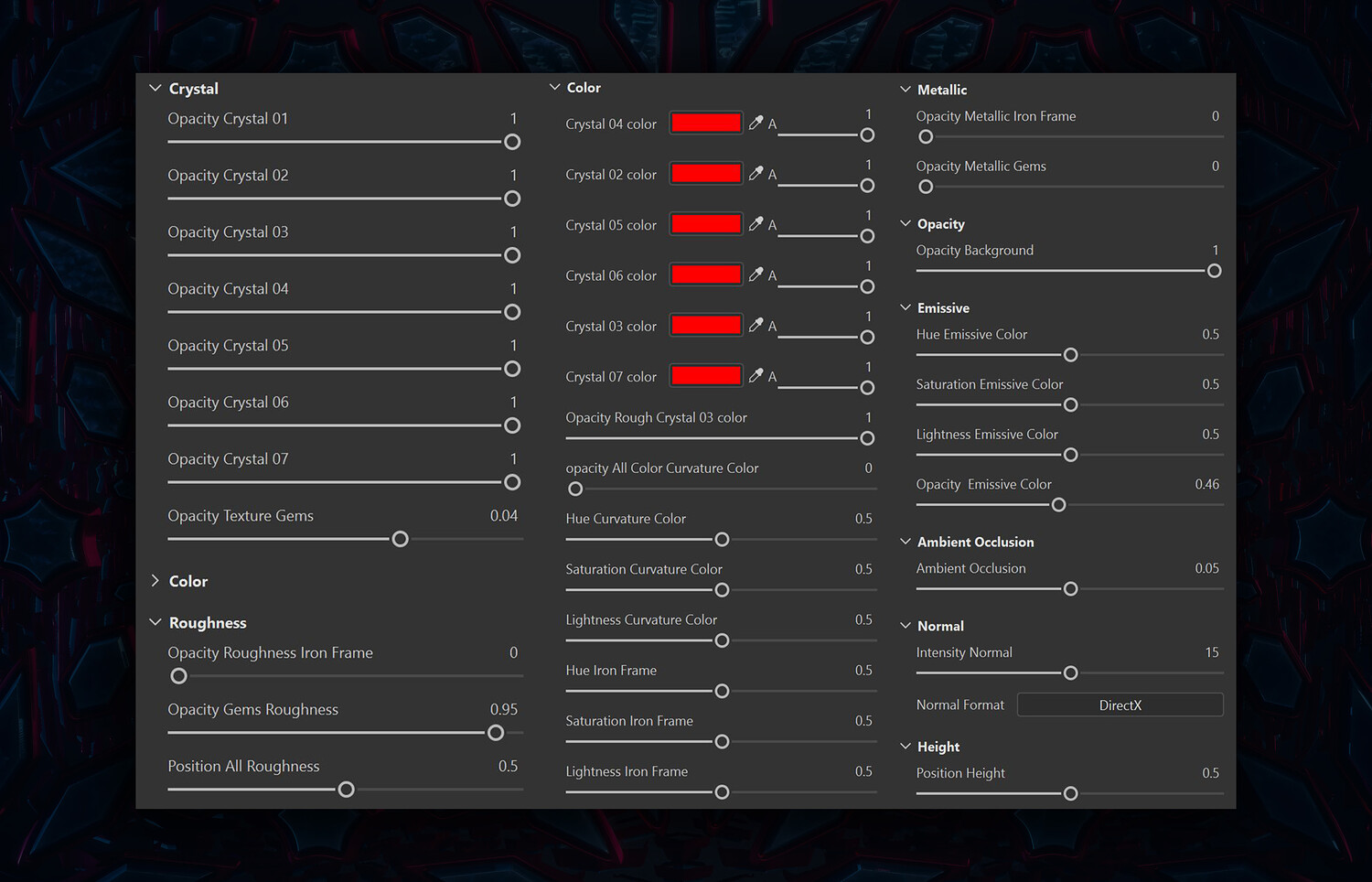Image resolution: width=1372 pixels, height=882 pixels.
Task: Open the Normal Format dropdown
Action: 1120,705
